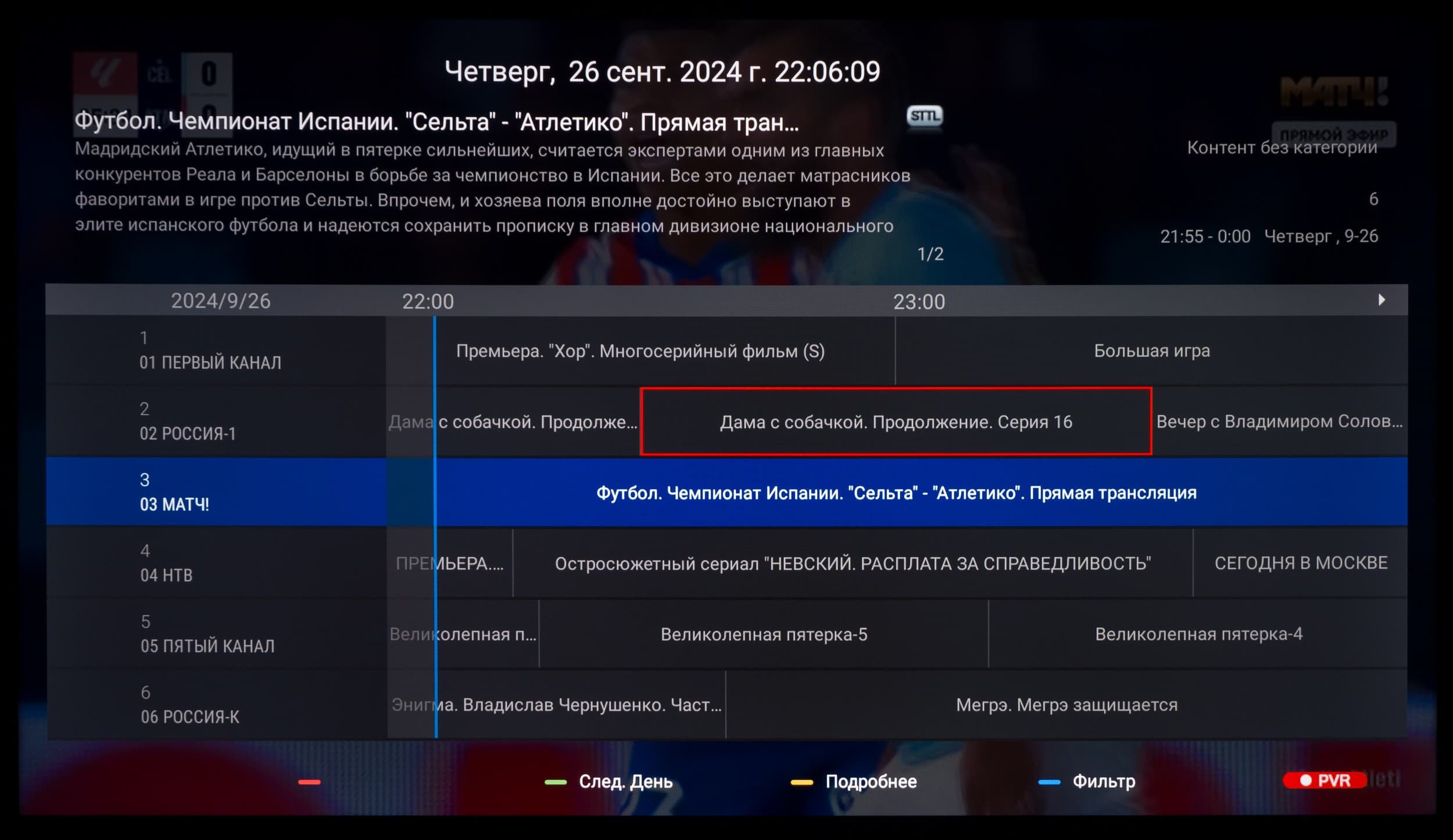Click the right arrow in timeline header
Screen dimensions: 1453x840
tap(1382, 300)
